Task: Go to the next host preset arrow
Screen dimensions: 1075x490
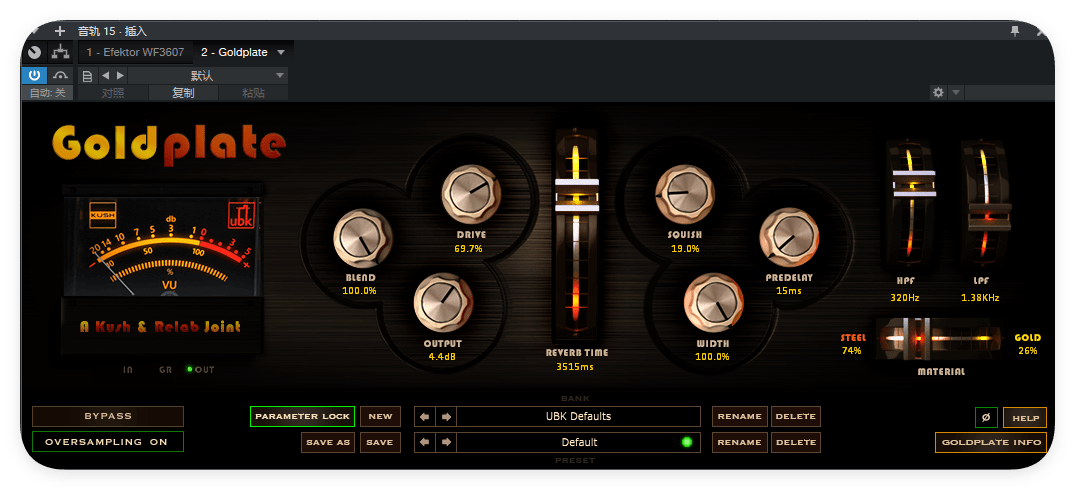Action: pos(120,75)
